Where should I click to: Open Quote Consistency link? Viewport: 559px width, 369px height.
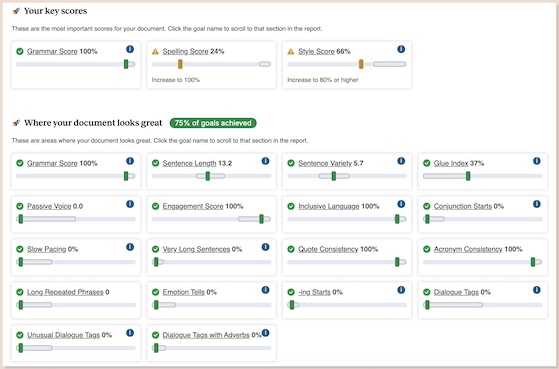pos(328,249)
